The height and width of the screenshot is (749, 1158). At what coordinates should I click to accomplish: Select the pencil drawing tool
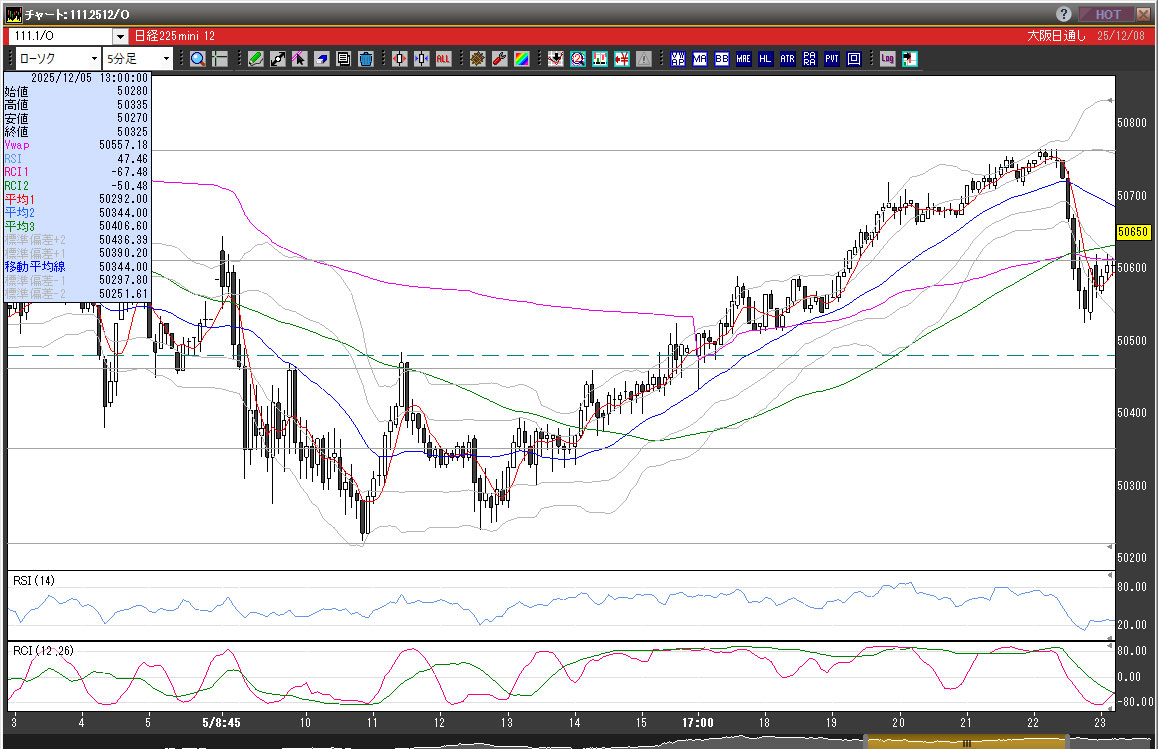pyautogui.click(x=256, y=59)
